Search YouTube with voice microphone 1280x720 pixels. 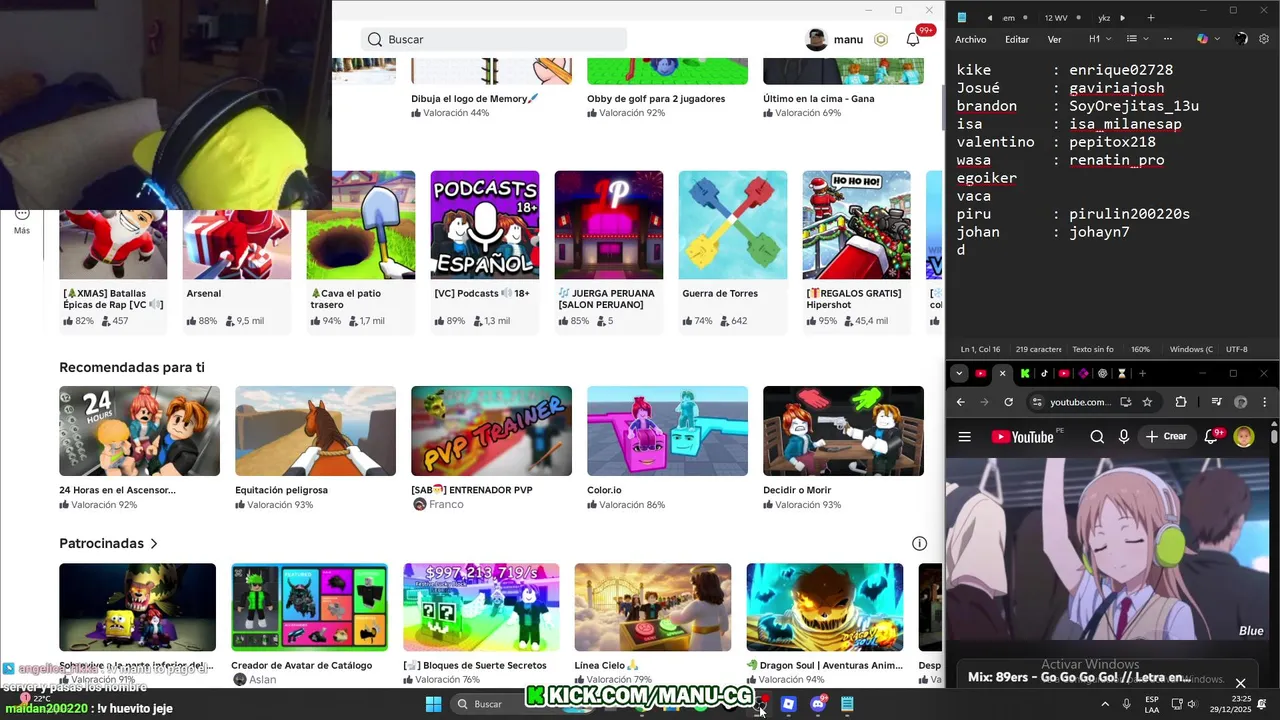1124,436
